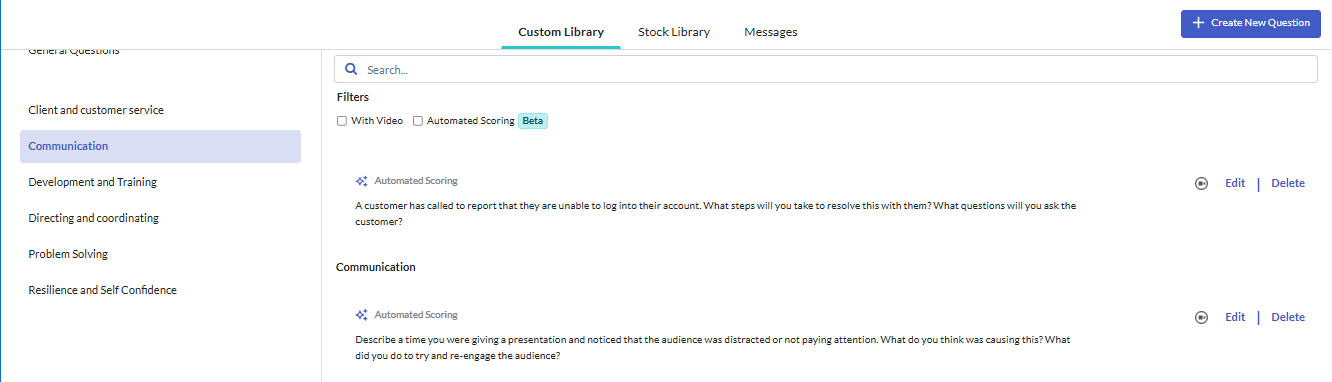Click plus icon in Create New Question
Image resolution: width=1332 pixels, height=382 pixels.
pos(1198,23)
